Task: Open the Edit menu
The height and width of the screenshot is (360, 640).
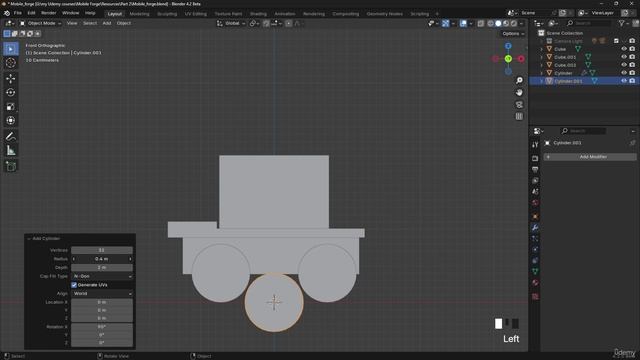Action: 31,13
